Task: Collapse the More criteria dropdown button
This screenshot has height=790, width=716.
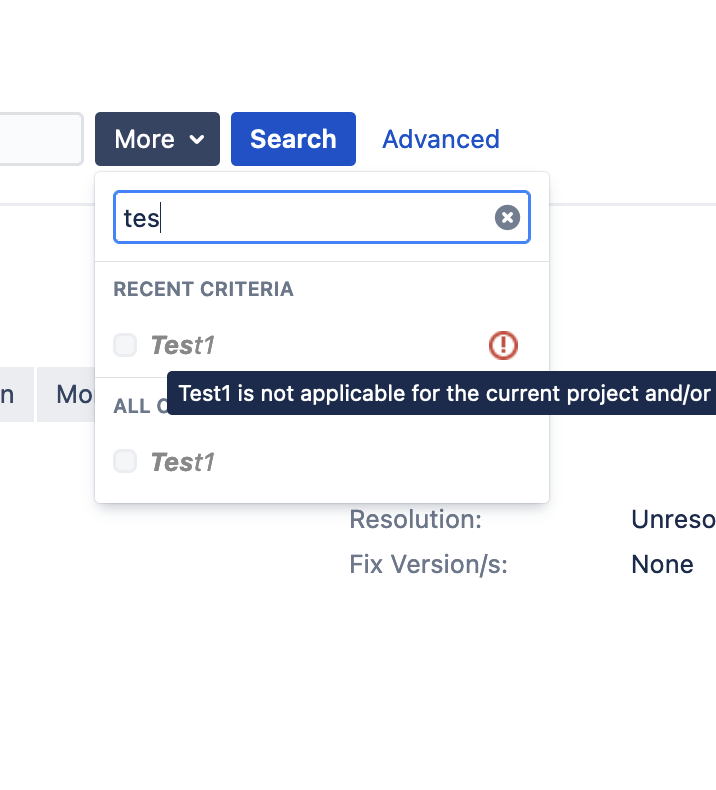Action: click(x=157, y=139)
